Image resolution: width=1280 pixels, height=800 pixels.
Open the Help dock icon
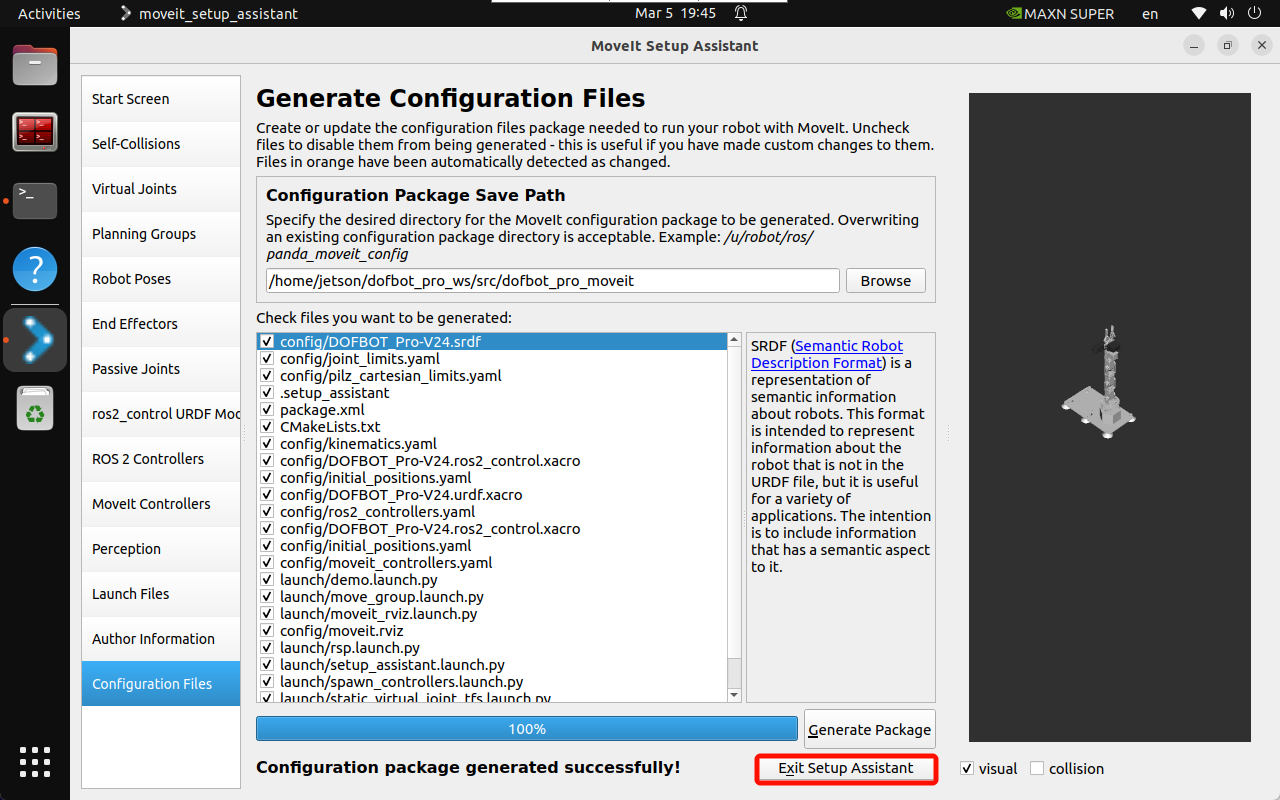pos(35,269)
